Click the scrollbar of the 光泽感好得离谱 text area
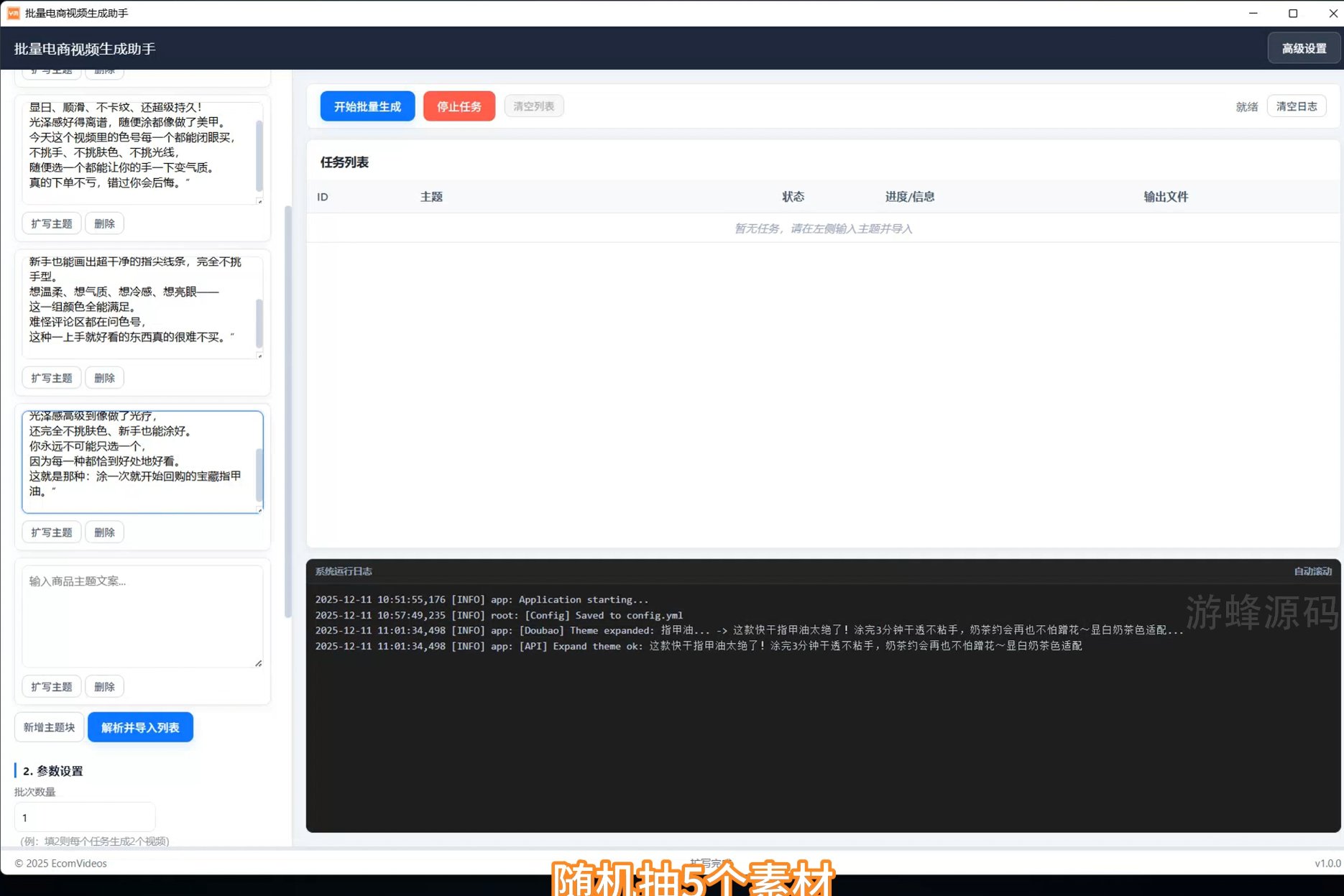Image resolution: width=1344 pixels, height=896 pixels. point(259,155)
